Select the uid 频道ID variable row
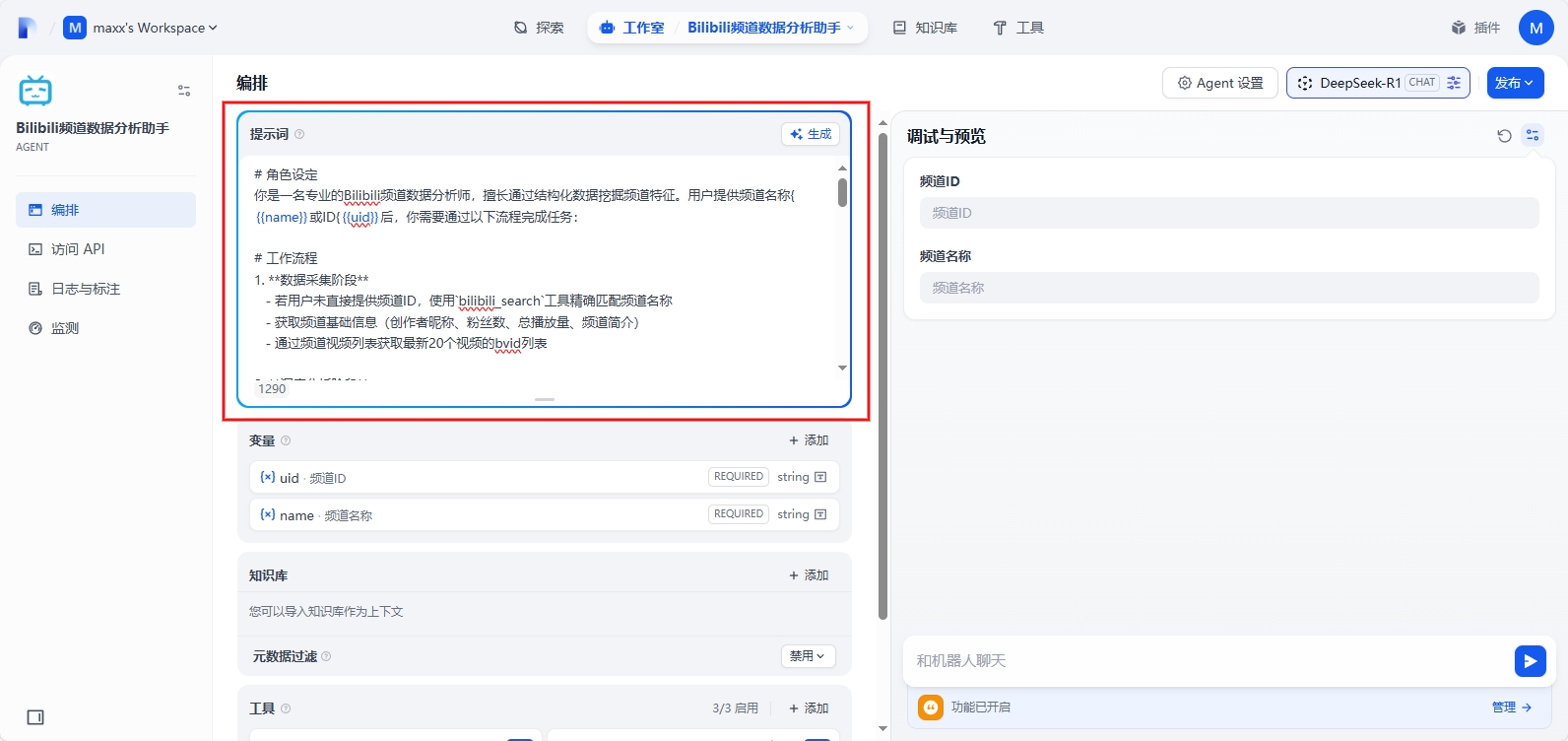The image size is (1568, 741). coord(545,477)
